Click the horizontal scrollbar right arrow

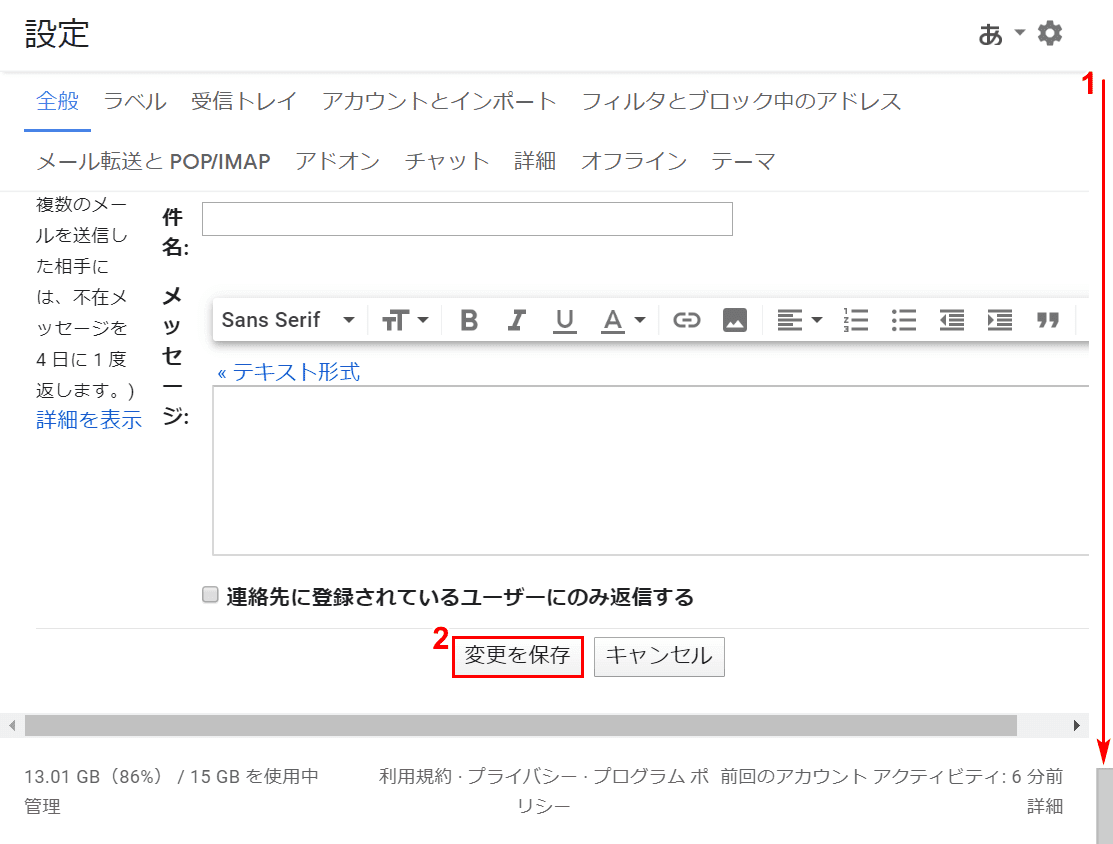(1077, 725)
